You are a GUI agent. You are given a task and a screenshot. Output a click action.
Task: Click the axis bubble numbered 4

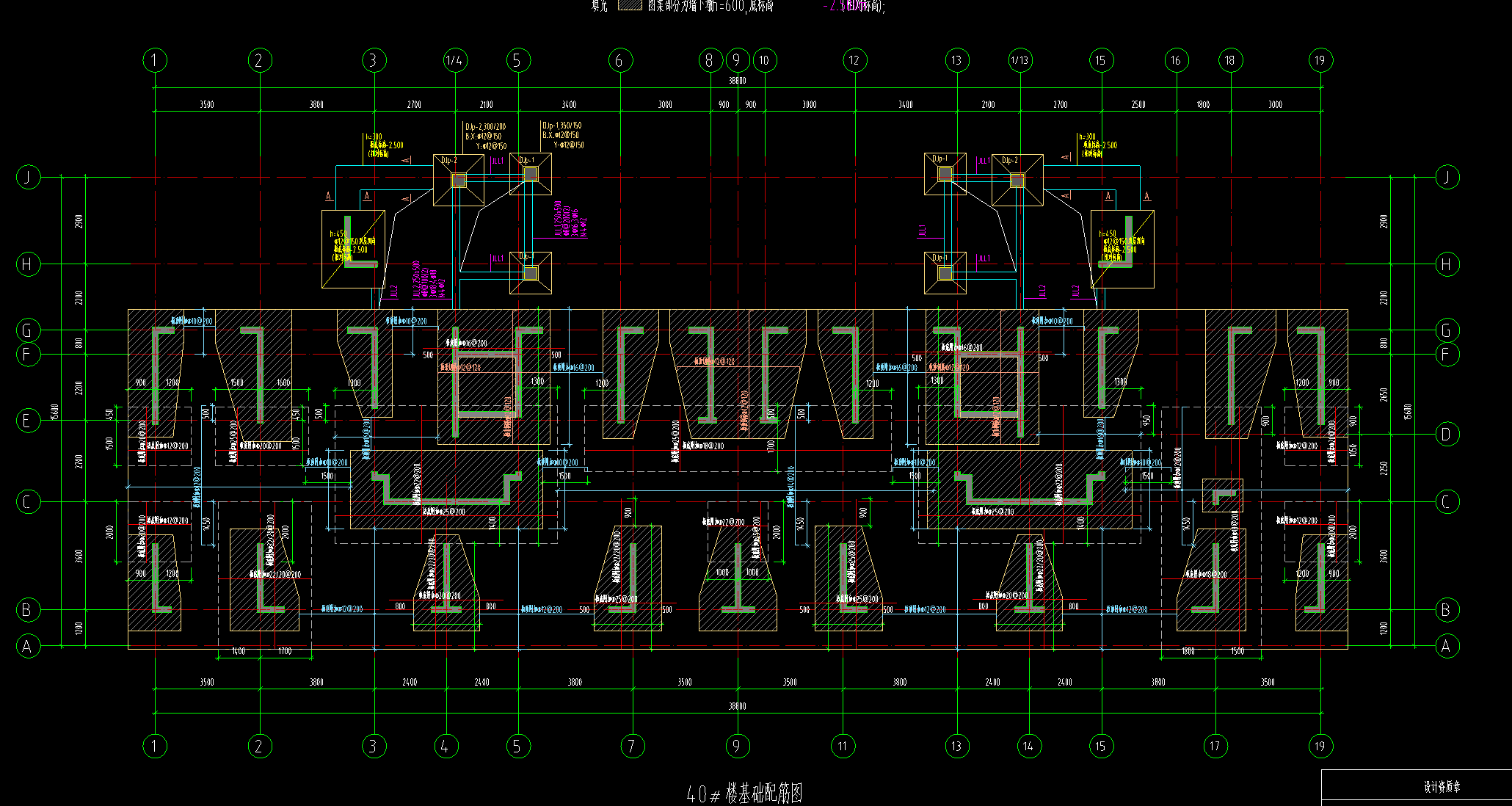[445, 747]
